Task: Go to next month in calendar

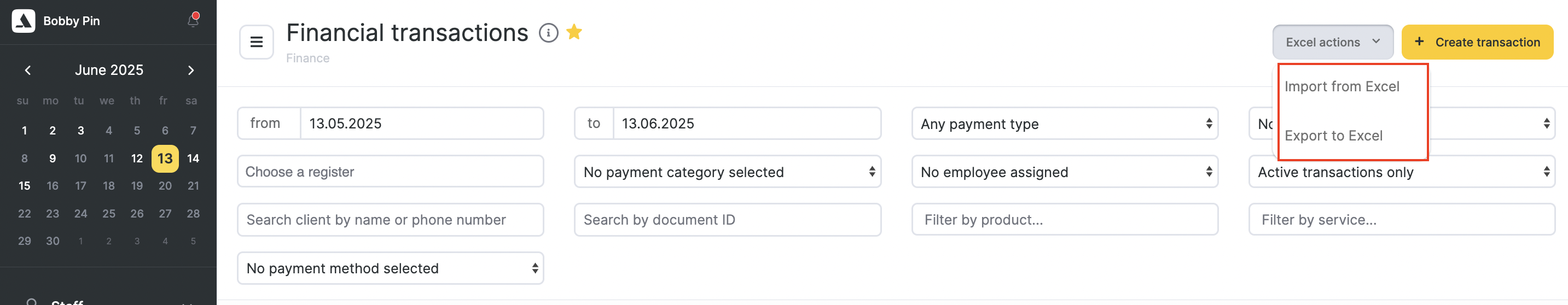Action: click(x=190, y=71)
